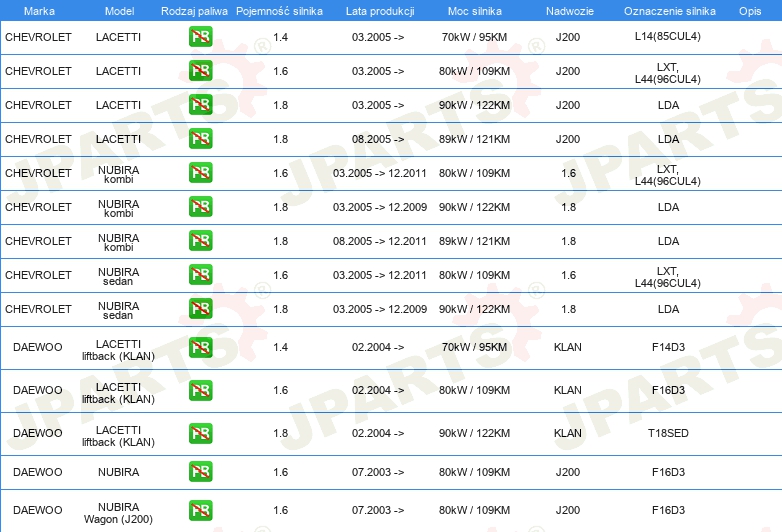Select the T18SED engine code cell
The width and height of the screenshot is (782, 532).
(668, 433)
